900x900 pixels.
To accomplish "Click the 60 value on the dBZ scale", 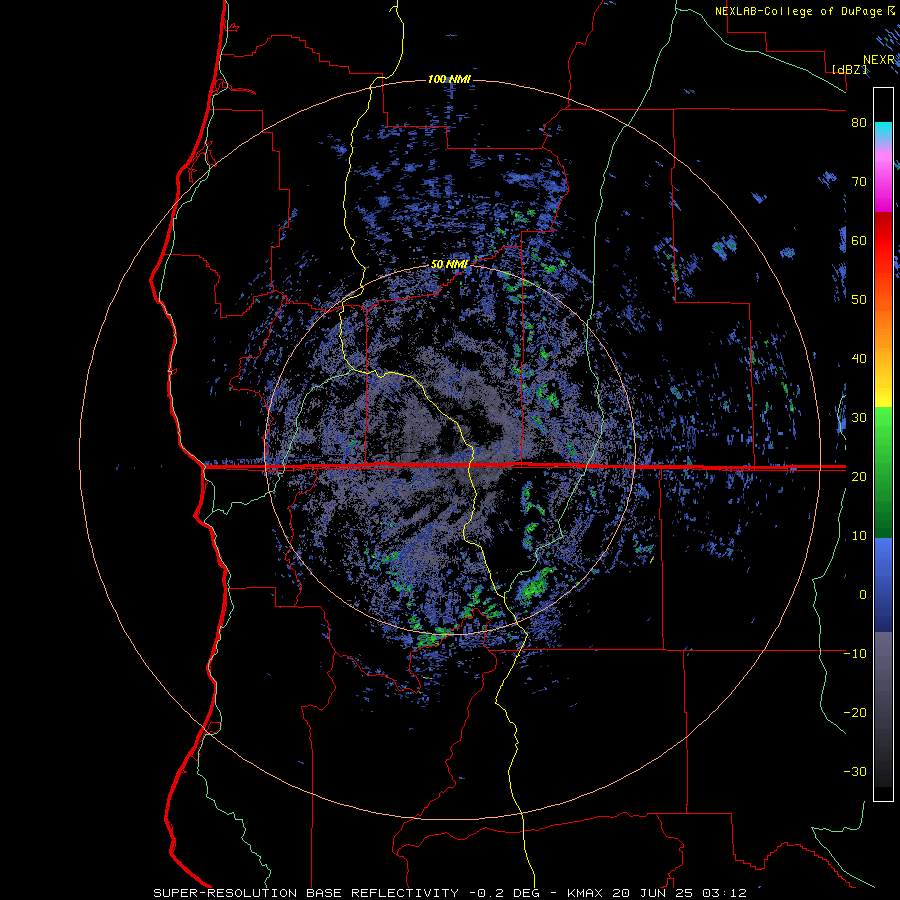I will click(859, 241).
